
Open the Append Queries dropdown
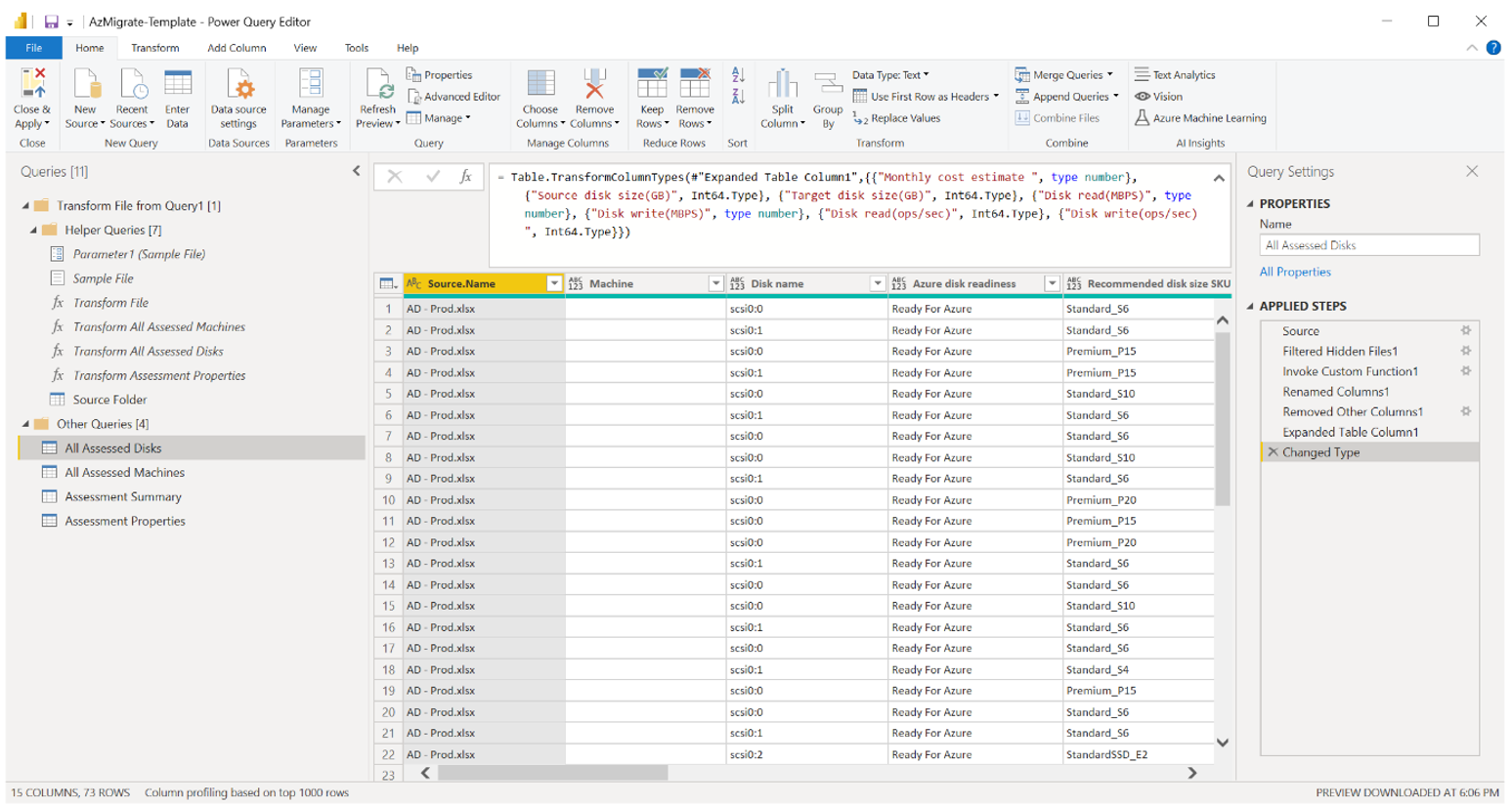[x=1066, y=97]
